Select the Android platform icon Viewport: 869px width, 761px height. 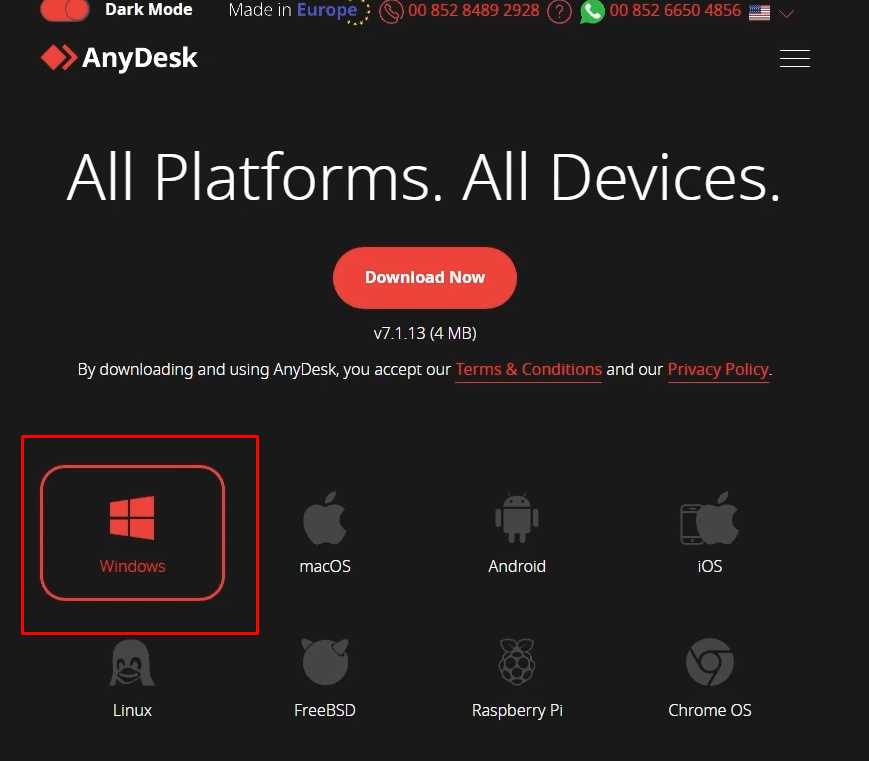(517, 518)
